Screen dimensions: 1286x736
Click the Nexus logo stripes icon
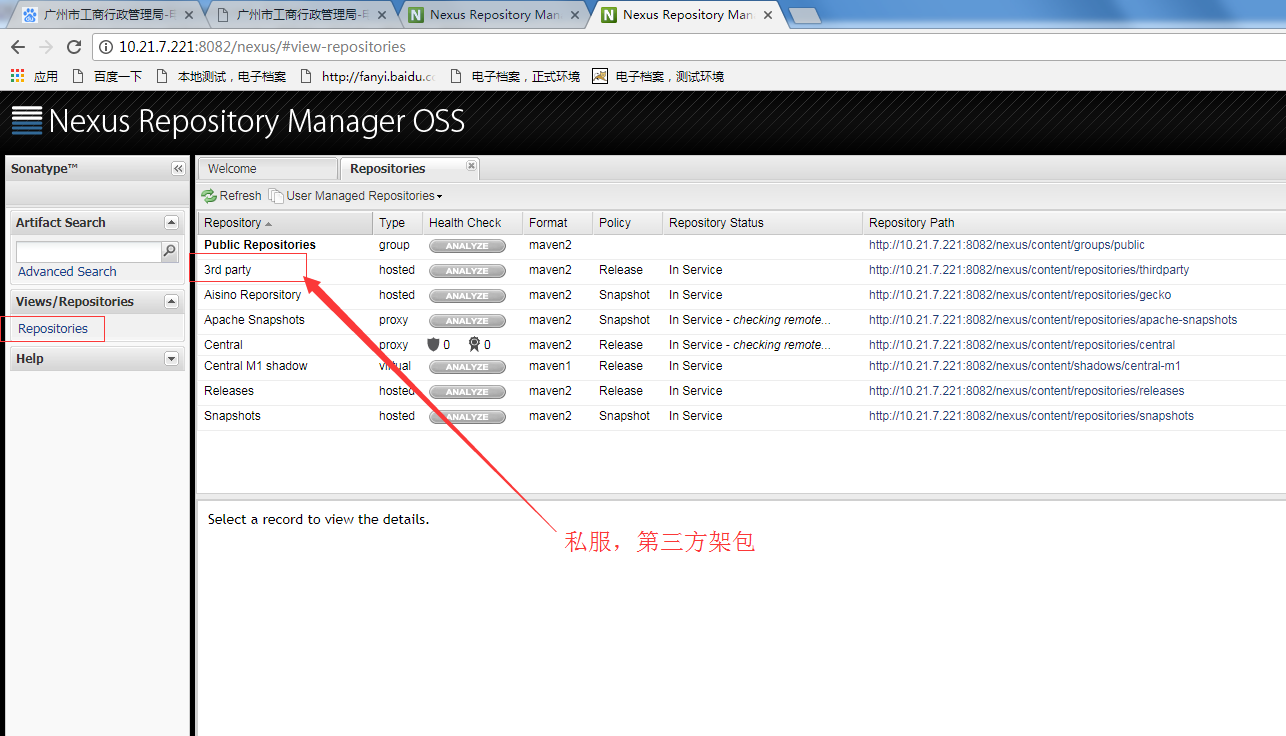(x=27, y=120)
